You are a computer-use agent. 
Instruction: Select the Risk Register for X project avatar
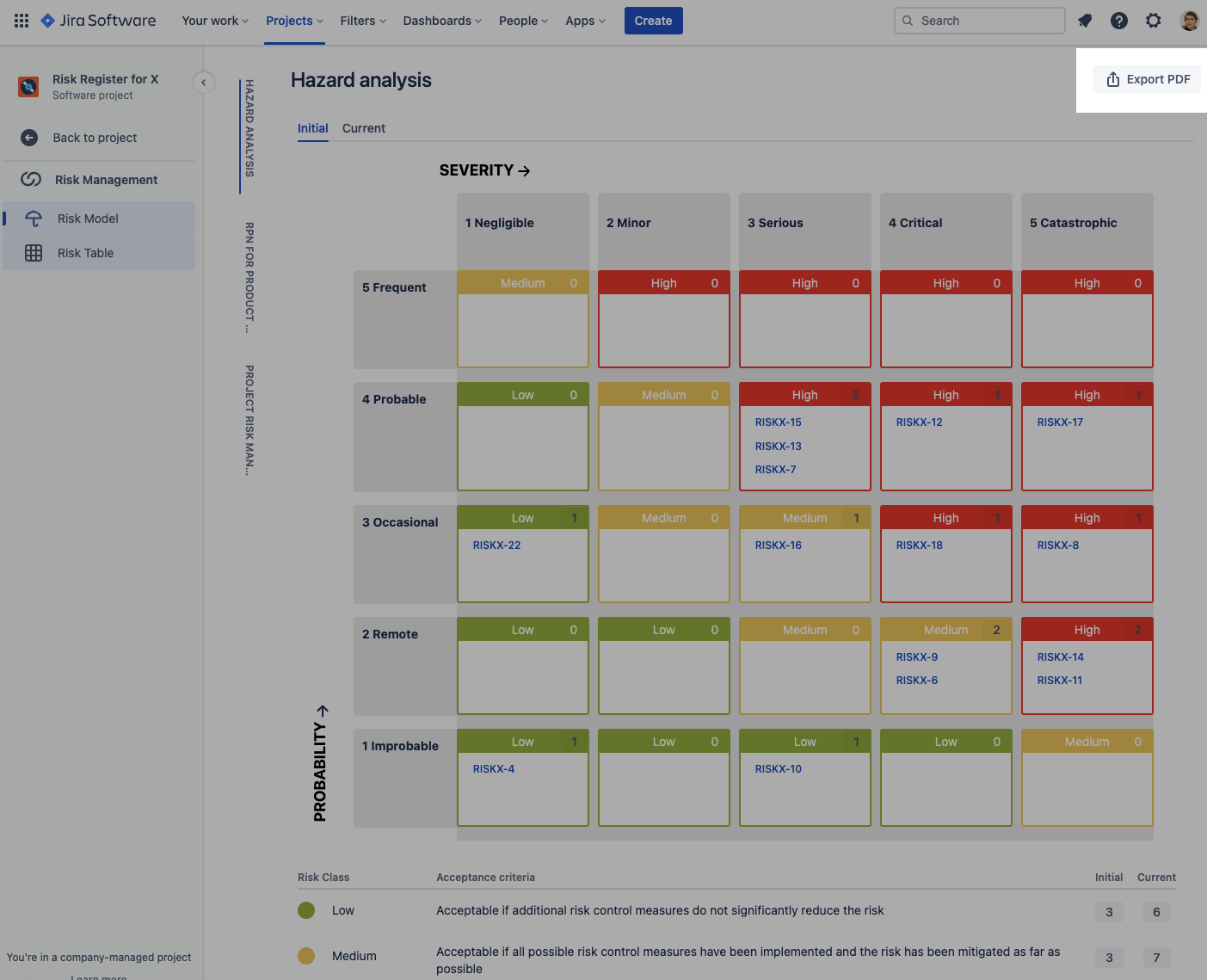click(27, 86)
